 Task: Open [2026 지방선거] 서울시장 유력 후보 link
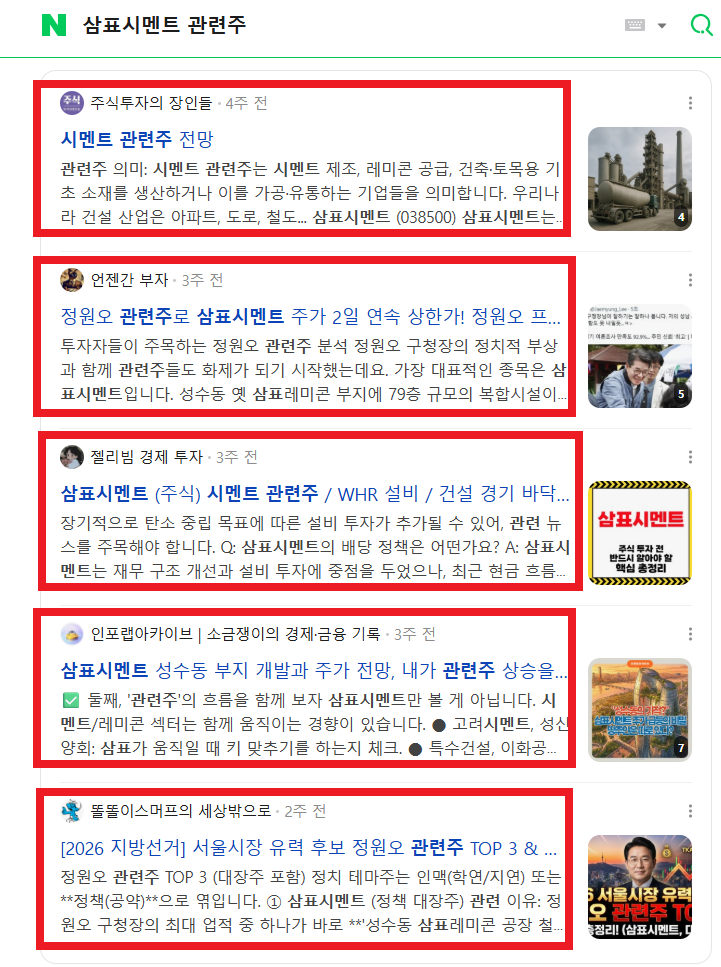309,848
